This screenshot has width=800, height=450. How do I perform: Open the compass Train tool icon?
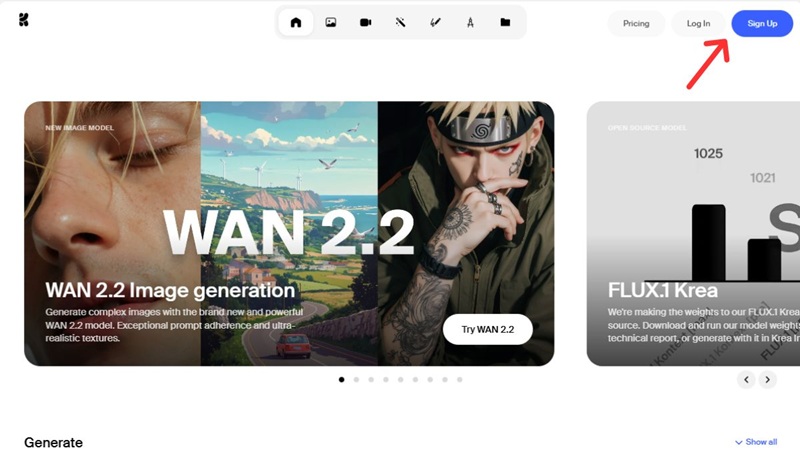pyautogui.click(x=470, y=22)
